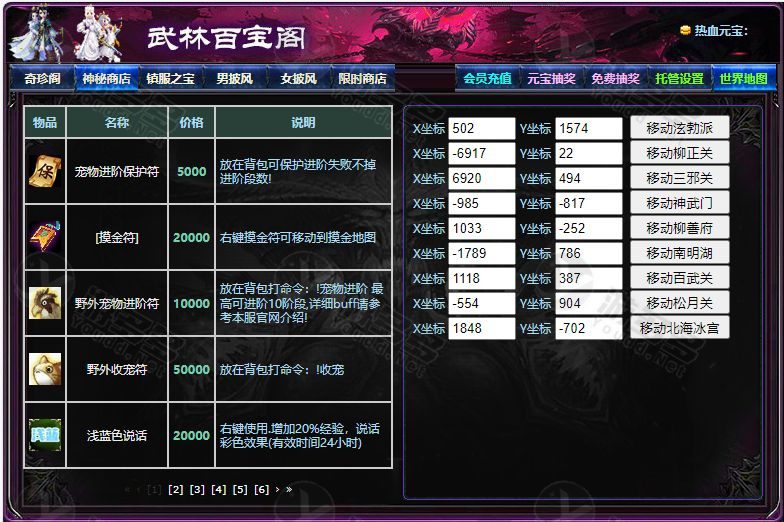Click the 野外宠物进阶符 bird icon
This screenshot has height=522, width=784.
pos(44,303)
